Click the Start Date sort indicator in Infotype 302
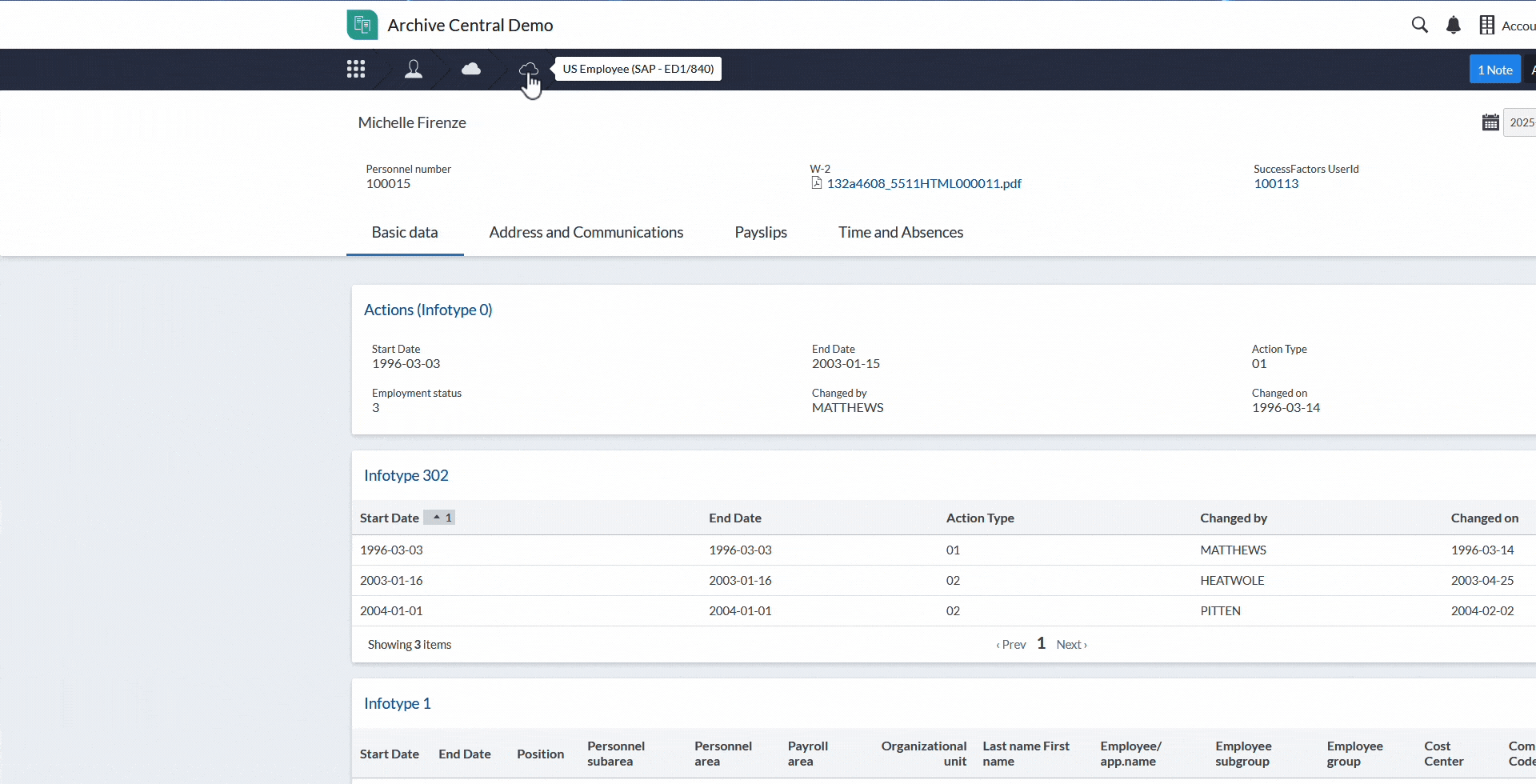This screenshot has height=784, width=1536. pyautogui.click(x=439, y=518)
